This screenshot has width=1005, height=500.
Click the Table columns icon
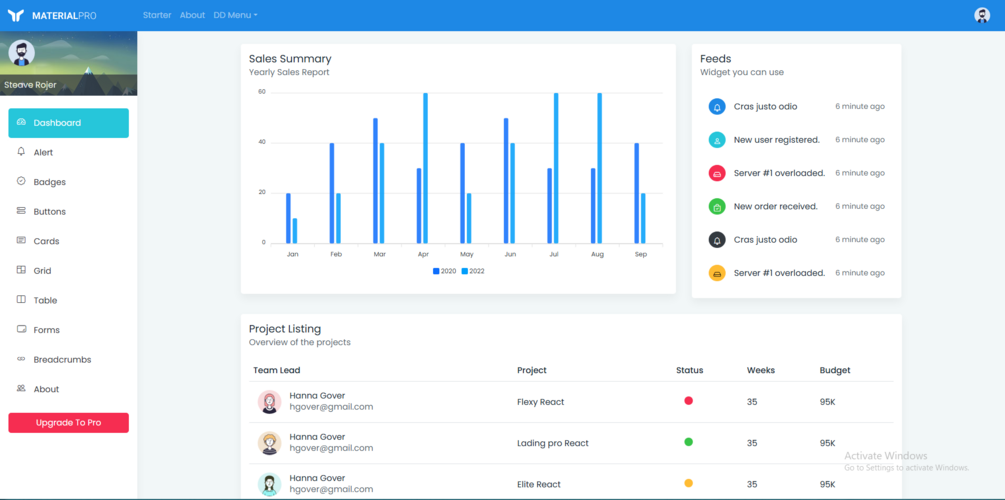tap(21, 299)
